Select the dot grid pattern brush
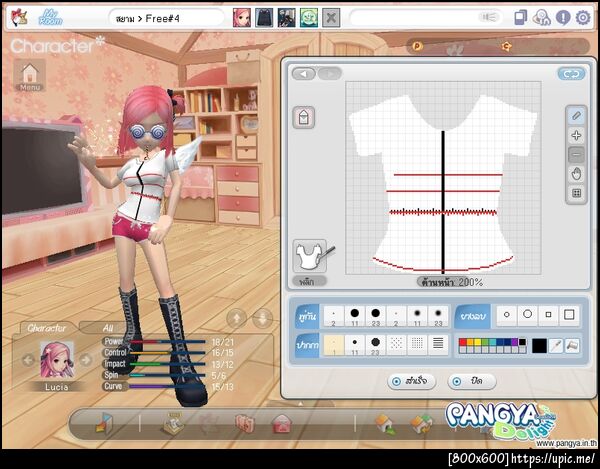 [417, 345]
